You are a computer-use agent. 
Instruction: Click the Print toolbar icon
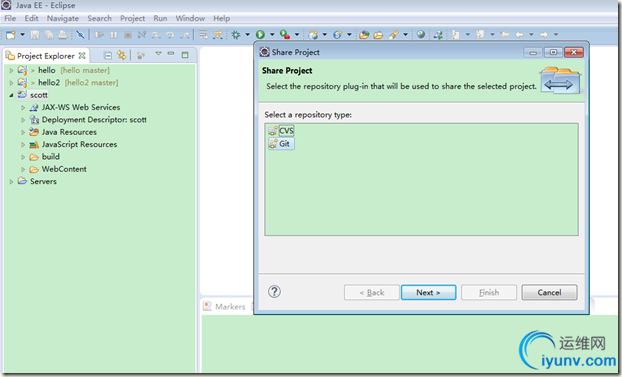(x=63, y=35)
